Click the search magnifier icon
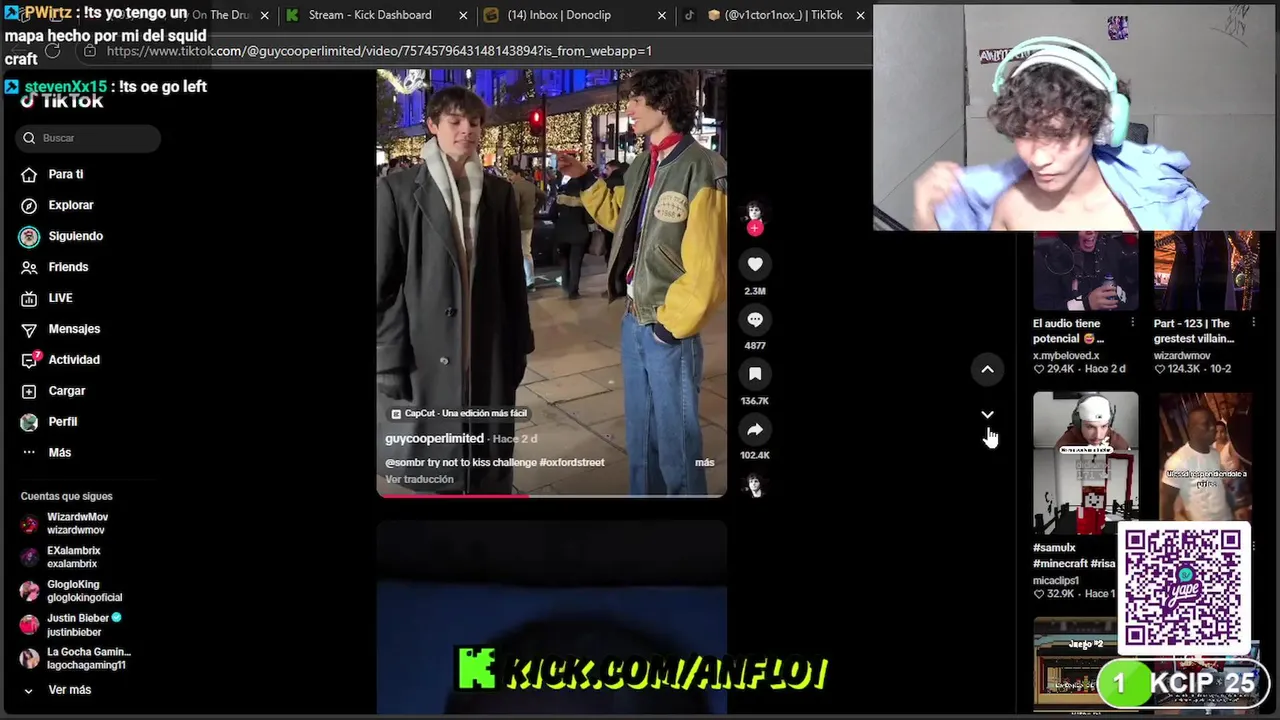The width and height of the screenshot is (1280, 720). tap(29, 138)
